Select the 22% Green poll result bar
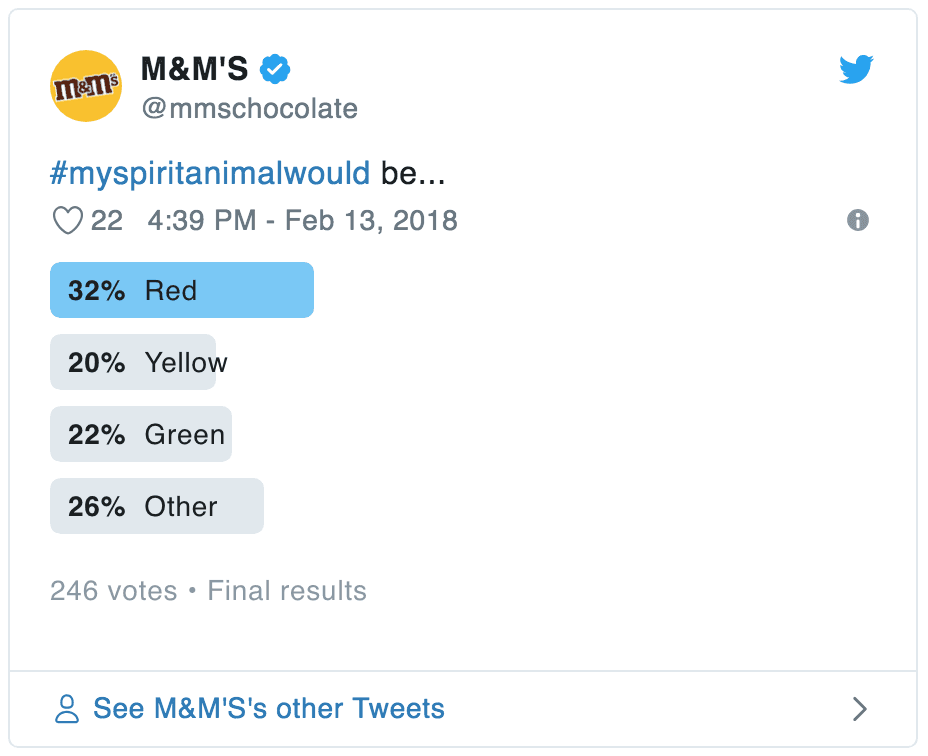 (141, 434)
